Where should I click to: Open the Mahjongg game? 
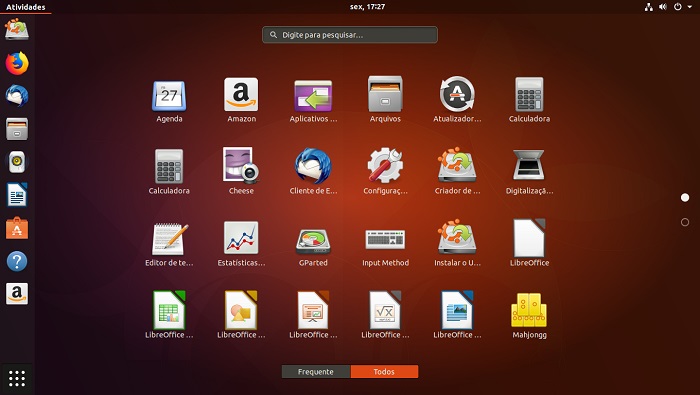[x=529, y=316]
